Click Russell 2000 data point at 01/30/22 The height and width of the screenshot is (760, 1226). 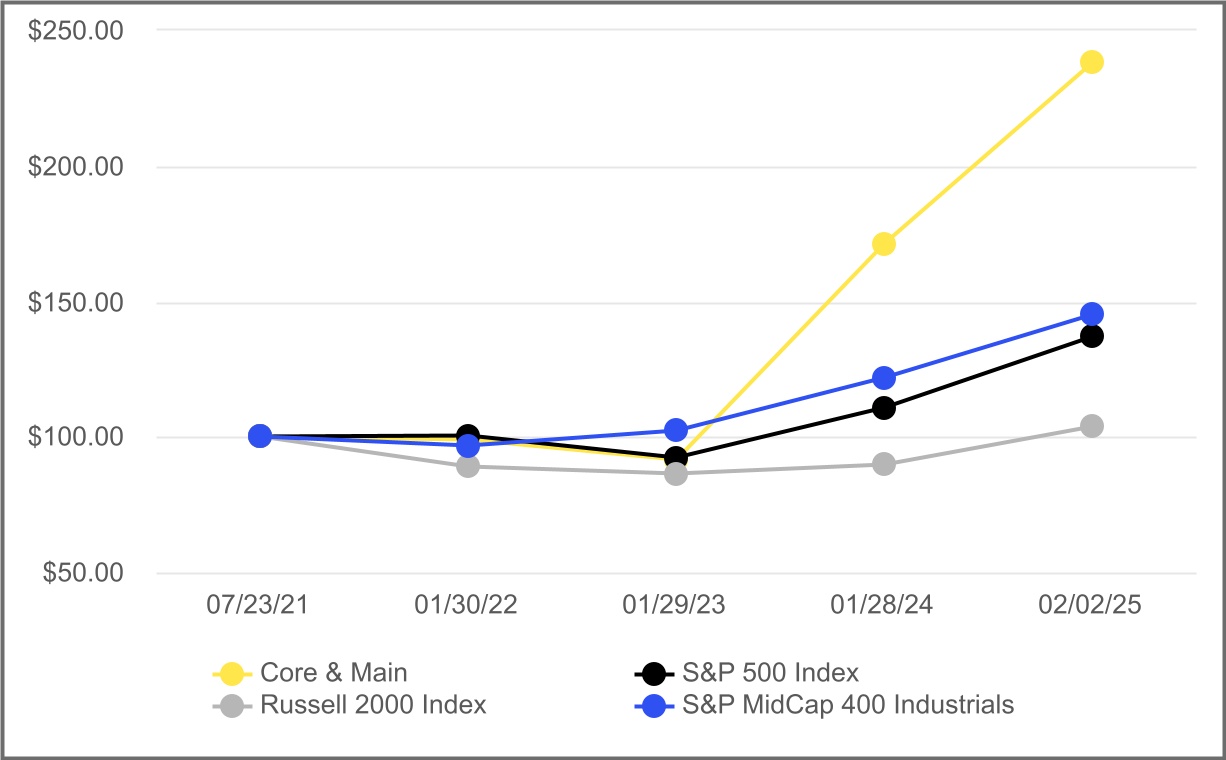pos(468,466)
